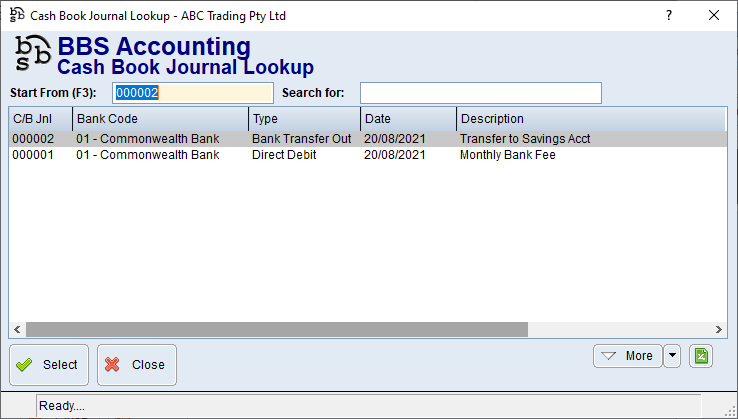Click the Date column header
Image resolution: width=738 pixels, height=419 pixels.
pos(408,119)
